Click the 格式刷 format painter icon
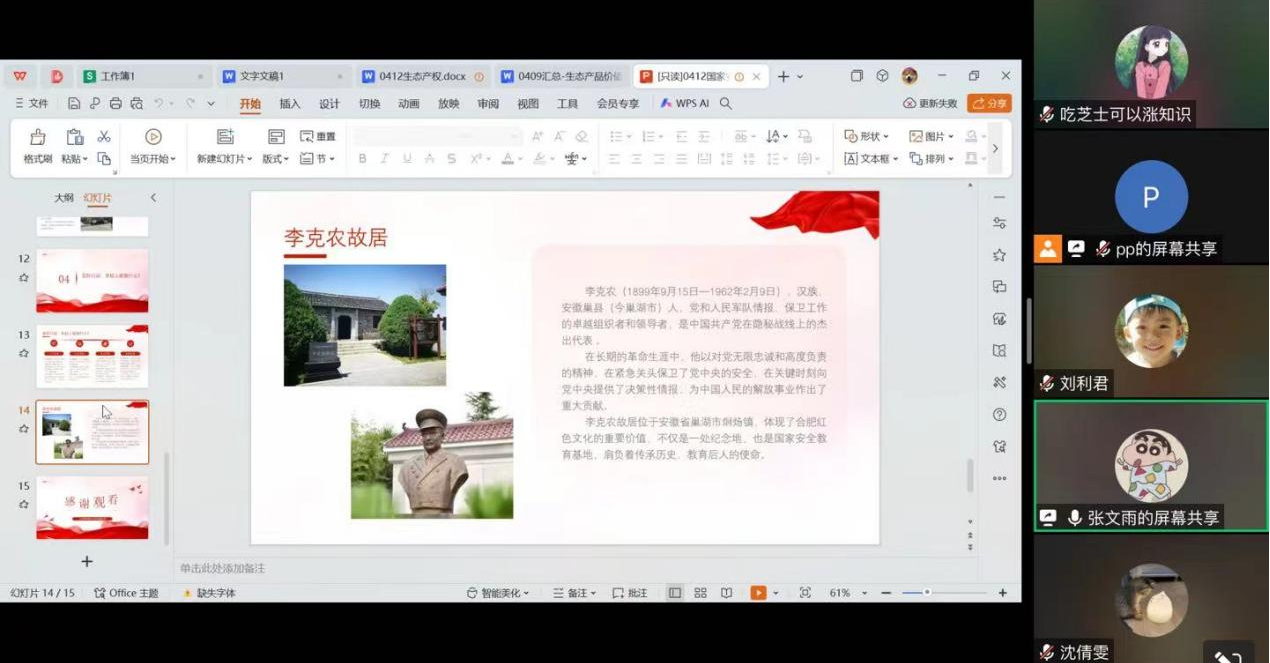The image size is (1270, 663). (x=38, y=137)
